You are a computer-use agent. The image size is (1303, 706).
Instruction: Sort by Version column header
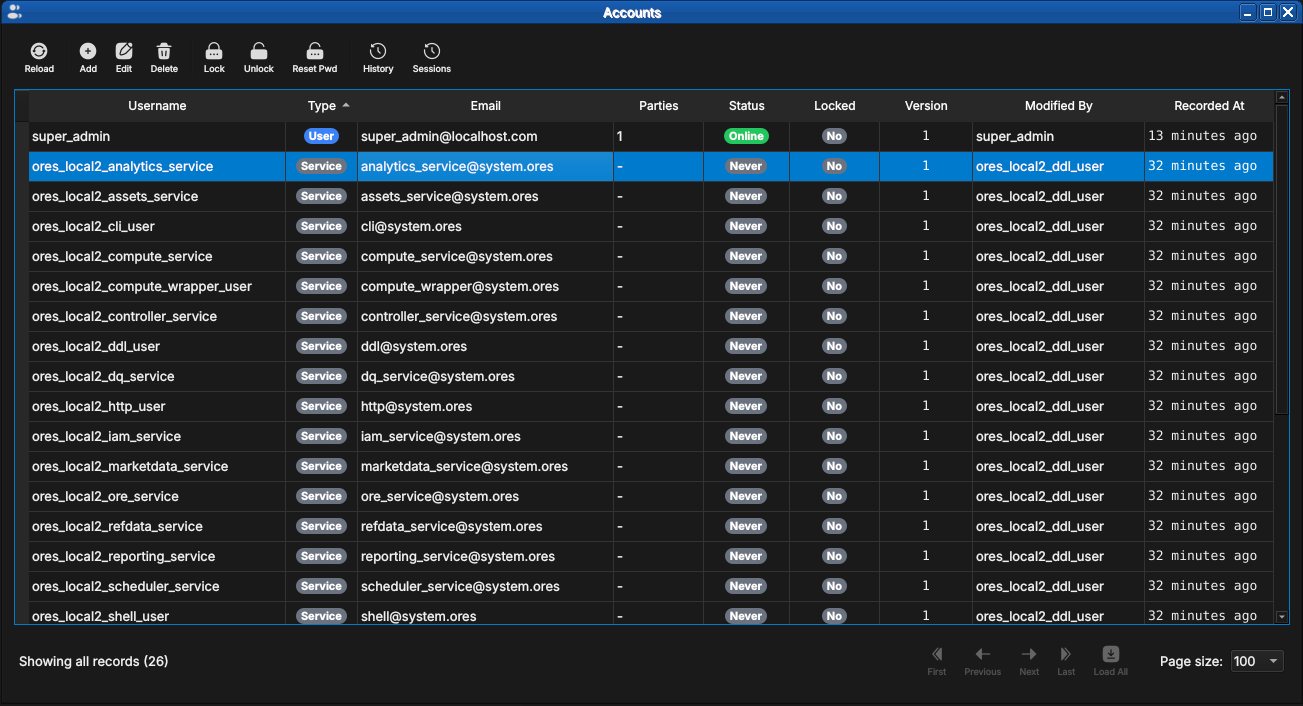tap(926, 106)
